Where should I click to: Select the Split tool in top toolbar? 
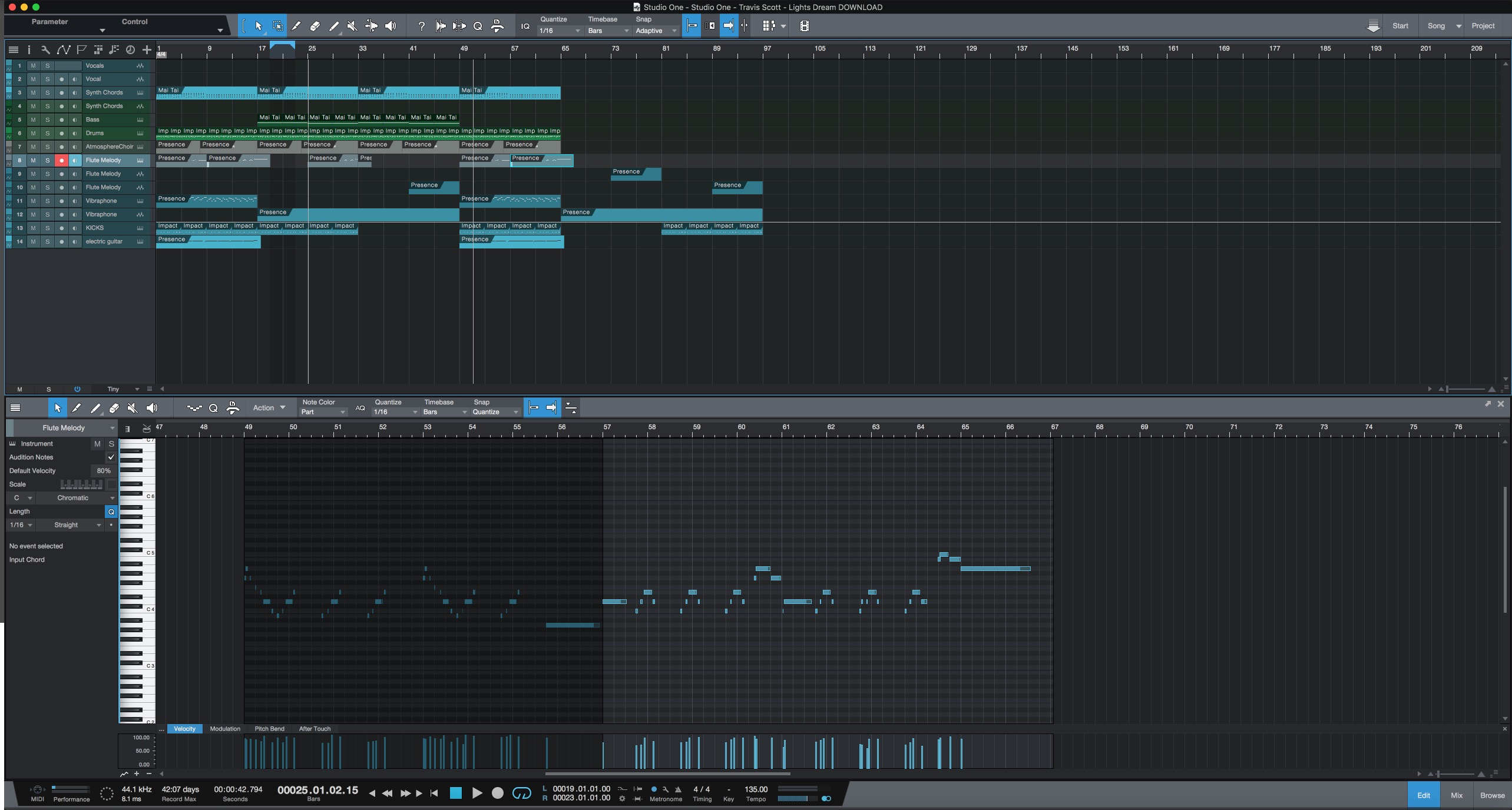(296, 26)
